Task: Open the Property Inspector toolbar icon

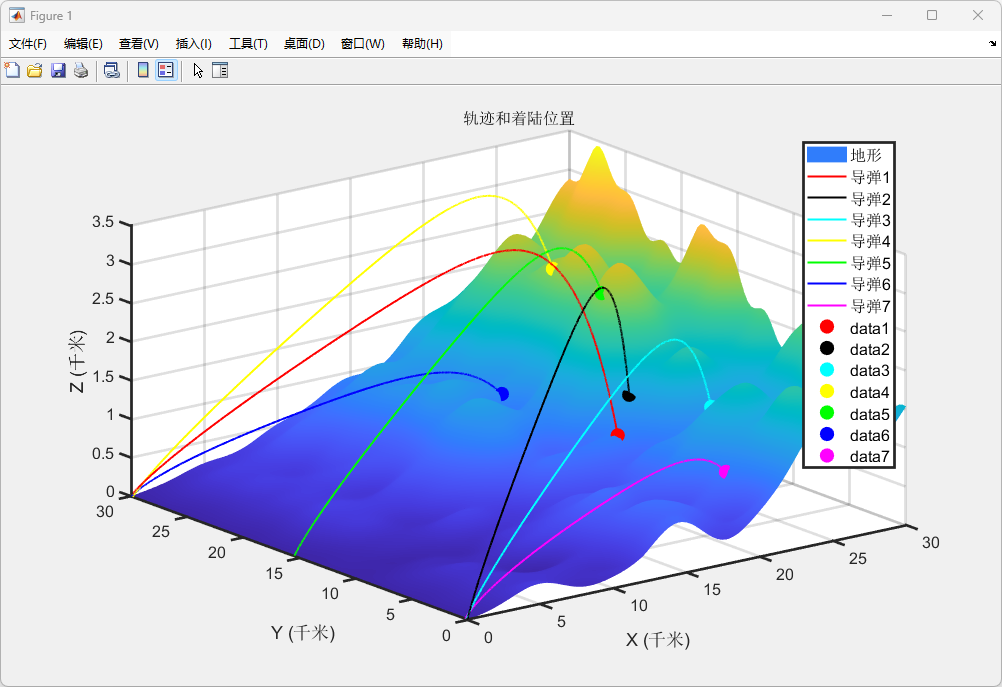Action: (x=220, y=70)
